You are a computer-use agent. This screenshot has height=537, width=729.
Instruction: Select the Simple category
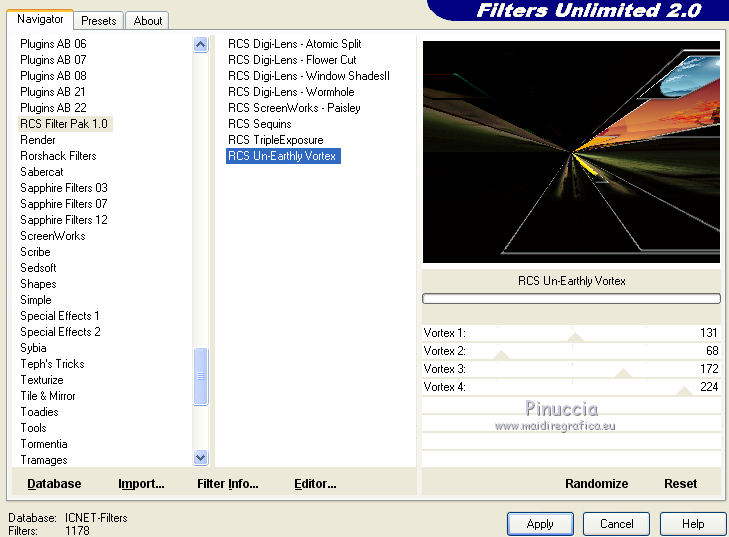click(36, 300)
